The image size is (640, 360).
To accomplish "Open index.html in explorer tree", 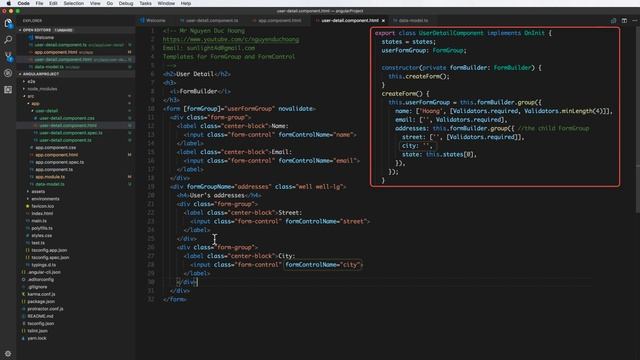I will (42, 213).
